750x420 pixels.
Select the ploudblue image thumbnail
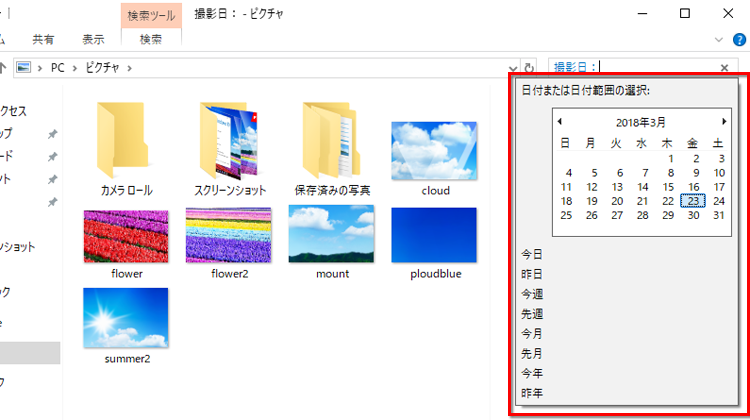pyautogui.click(x=434, y=235)
